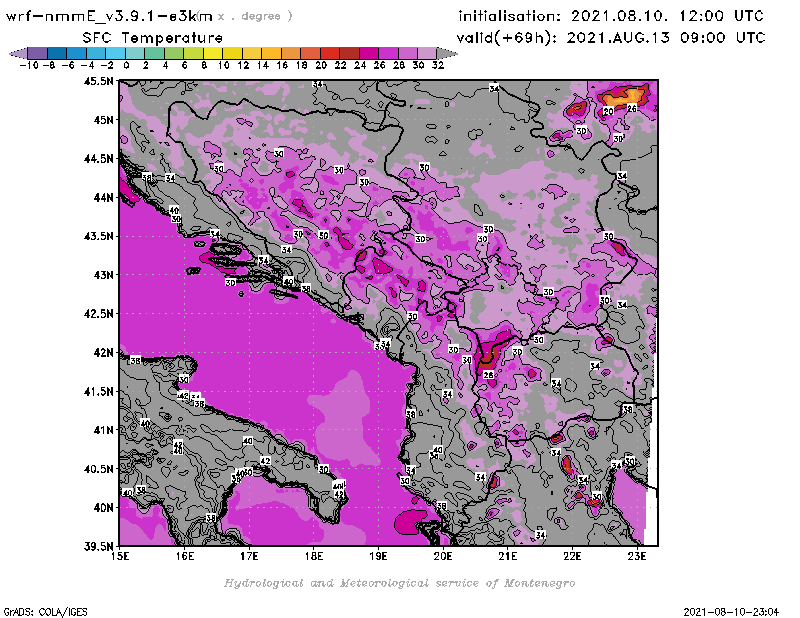
Task: Click the longitude label '19E'
Action: pyautogui.click(x=378, y=556)
